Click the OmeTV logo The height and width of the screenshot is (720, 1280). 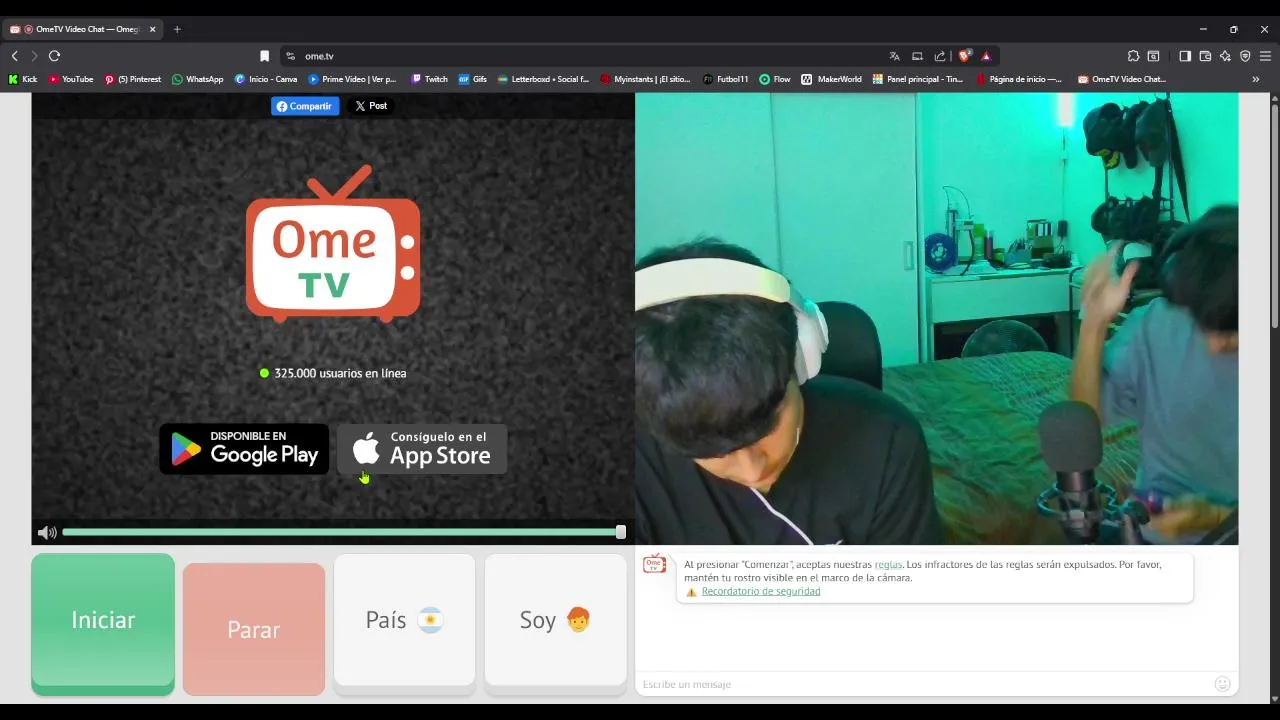click(333, 243)
